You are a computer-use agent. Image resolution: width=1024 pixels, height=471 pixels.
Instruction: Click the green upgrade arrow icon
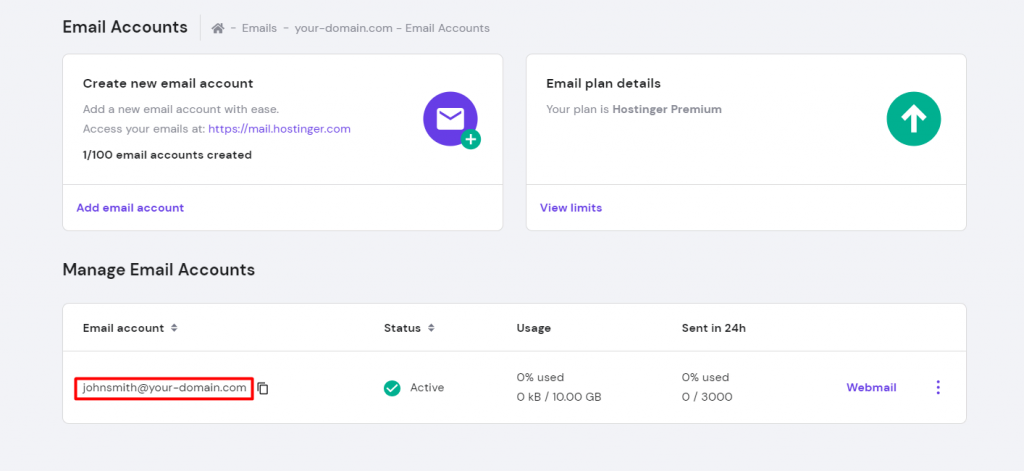pyautogui.click(x=914, y=119)
